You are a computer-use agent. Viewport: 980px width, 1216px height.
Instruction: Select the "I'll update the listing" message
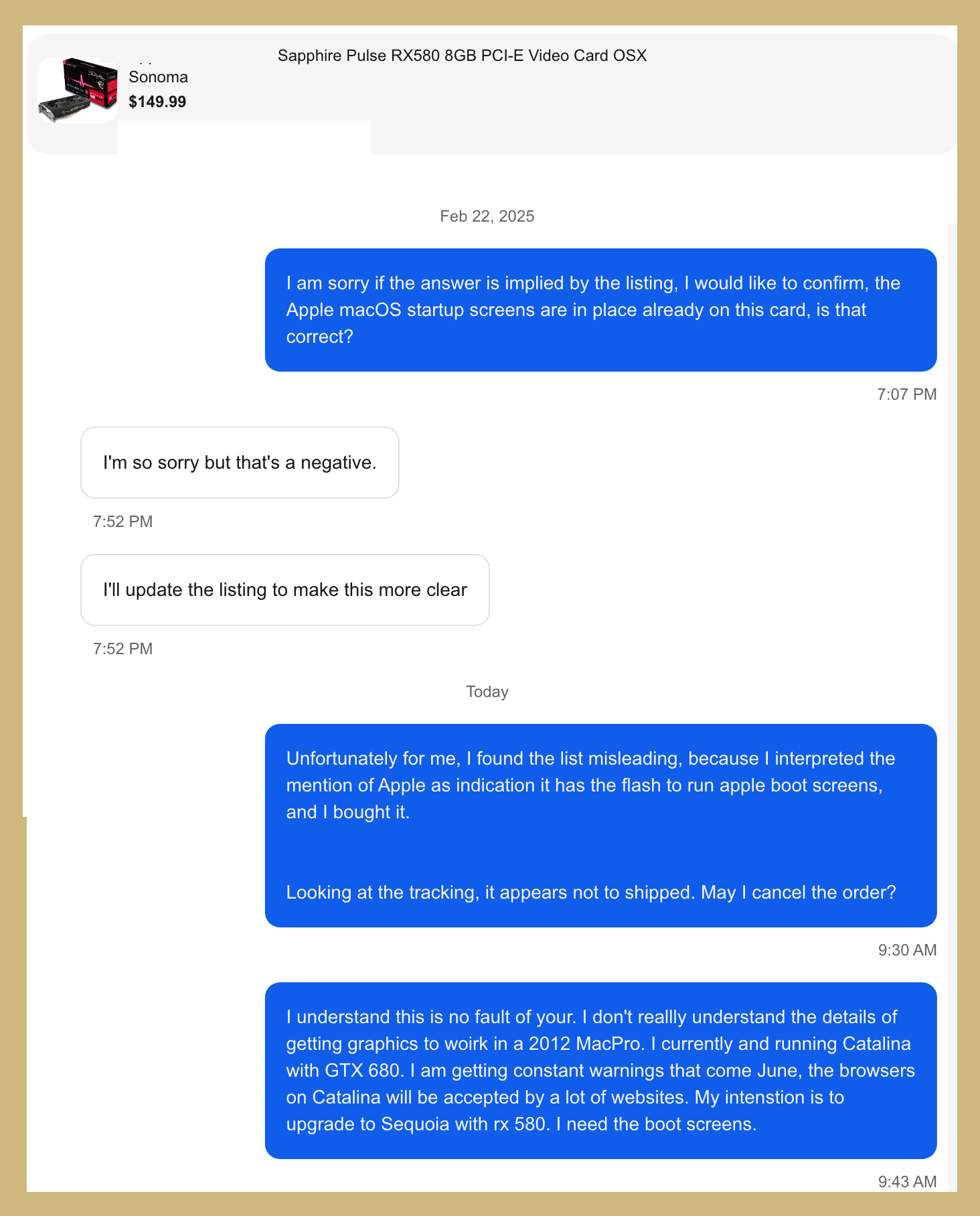[284, 590]
